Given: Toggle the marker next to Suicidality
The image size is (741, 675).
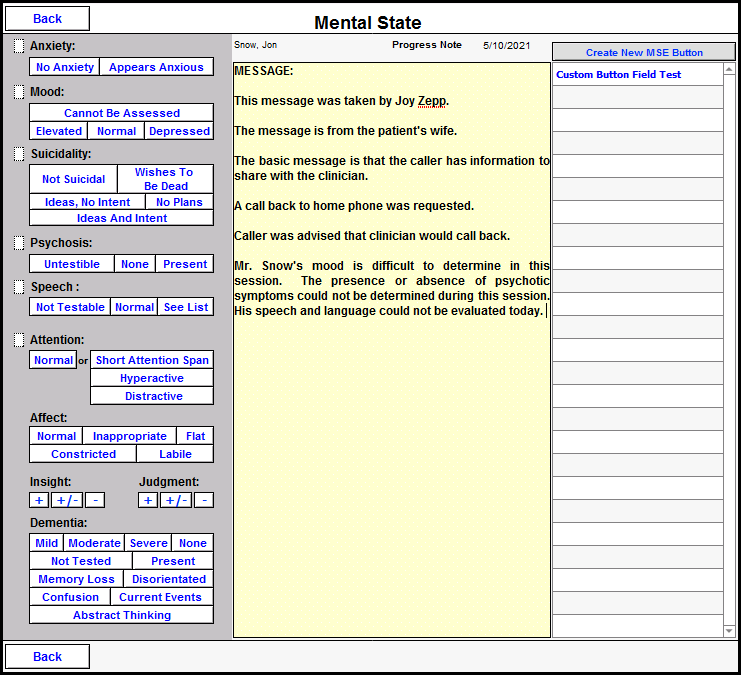Looking at the screenshot, I should (x=19, y=154).
